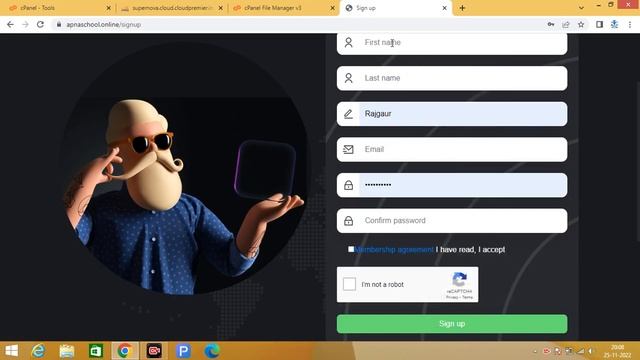
Task: Click the volume icon in system tray
Action: coord(590,351)
